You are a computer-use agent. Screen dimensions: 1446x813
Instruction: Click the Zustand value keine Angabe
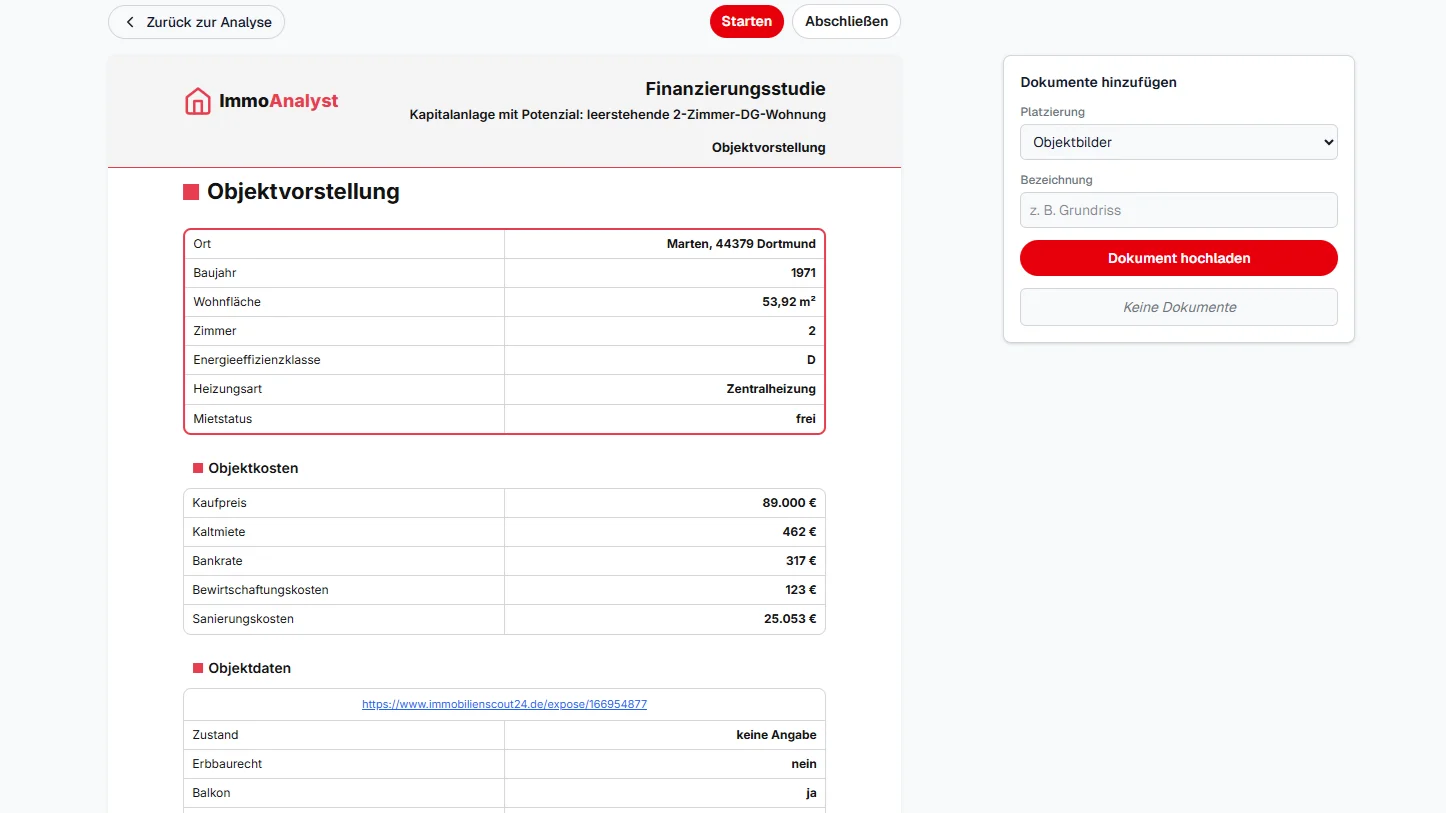coord(776,735)
